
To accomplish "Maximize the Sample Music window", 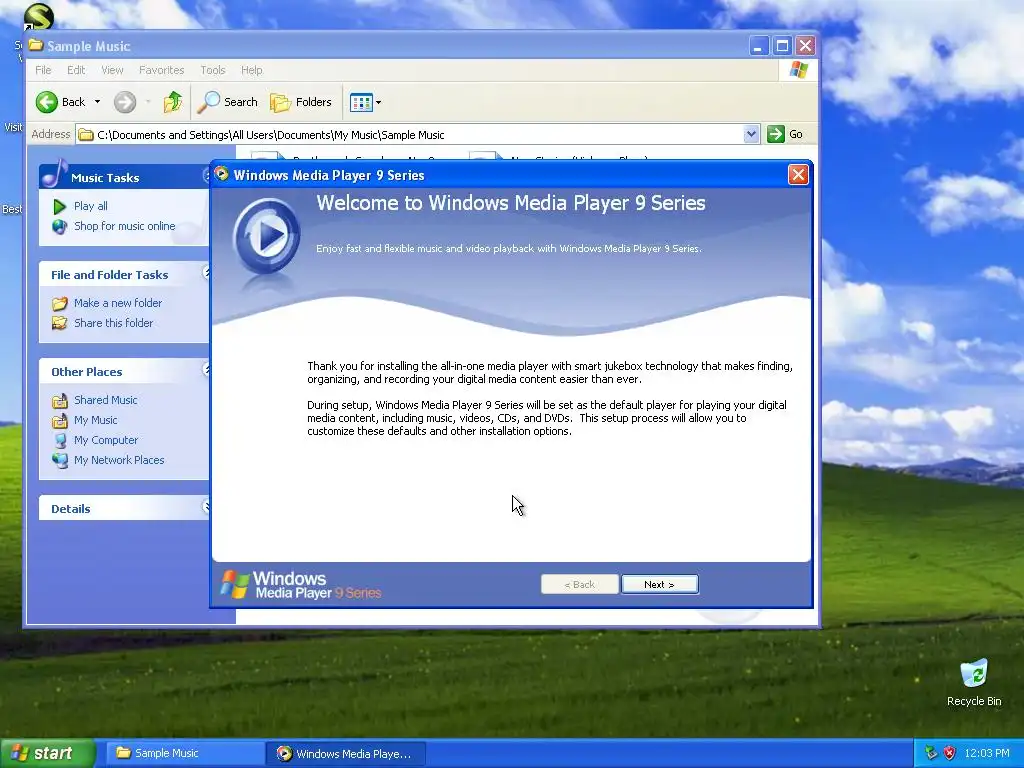I will [x=782, y=46].
